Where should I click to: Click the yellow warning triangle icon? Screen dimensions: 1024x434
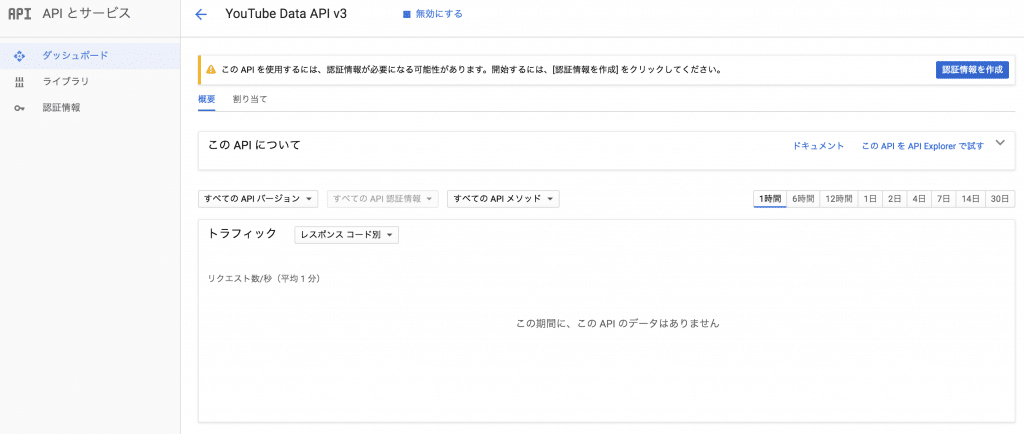[211, 69]
